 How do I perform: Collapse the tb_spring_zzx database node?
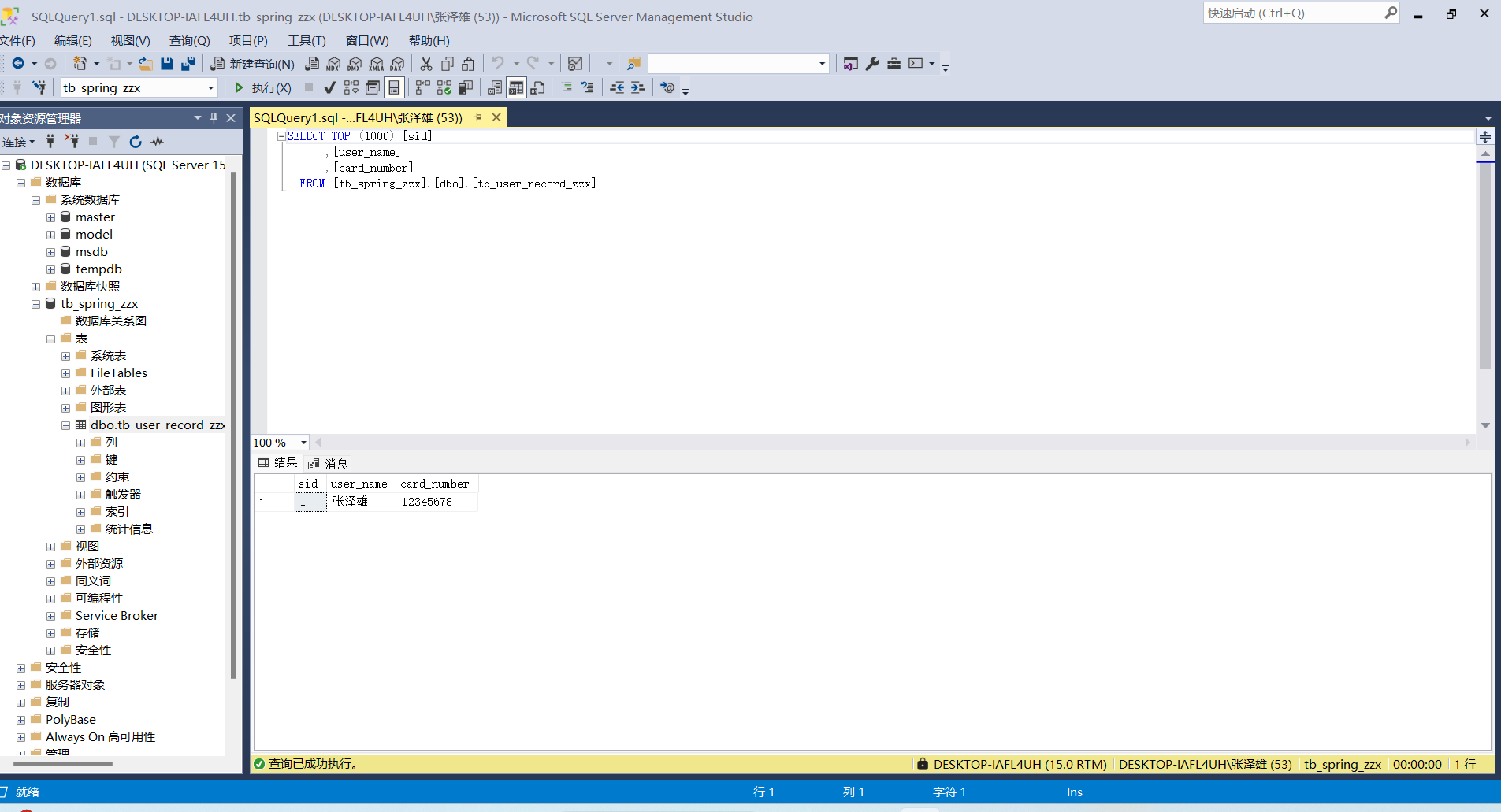35,304
